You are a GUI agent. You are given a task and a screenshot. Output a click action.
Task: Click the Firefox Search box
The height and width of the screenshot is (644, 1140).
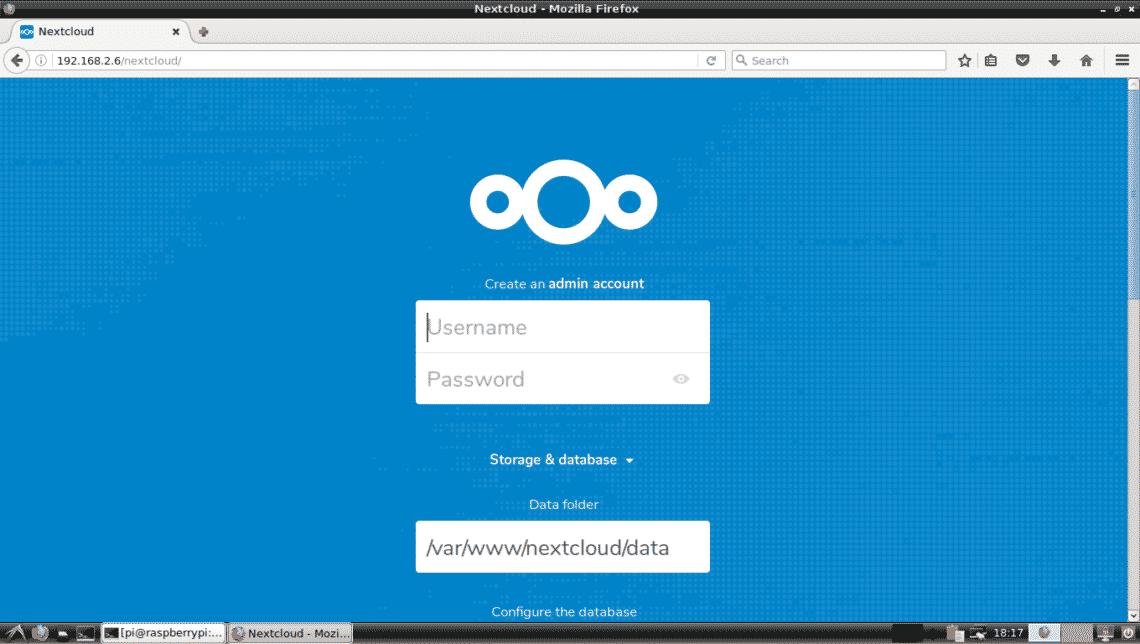[840, 61]
